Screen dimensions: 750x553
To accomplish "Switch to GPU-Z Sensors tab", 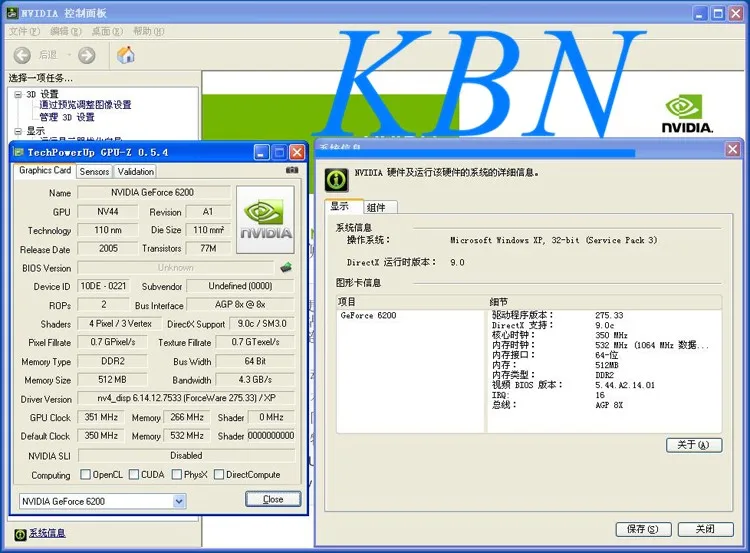I will 94,171.
